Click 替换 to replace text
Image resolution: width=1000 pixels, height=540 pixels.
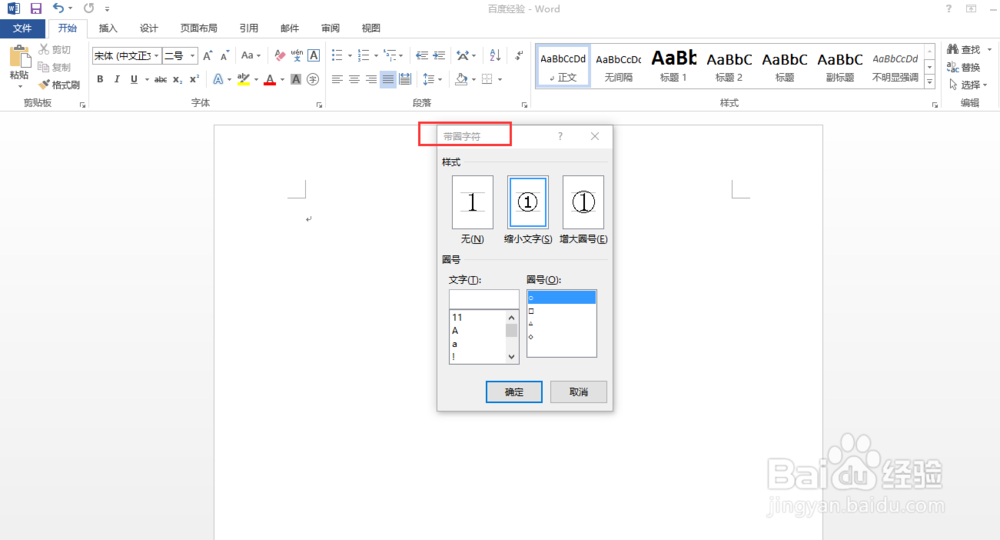[964, 67]
